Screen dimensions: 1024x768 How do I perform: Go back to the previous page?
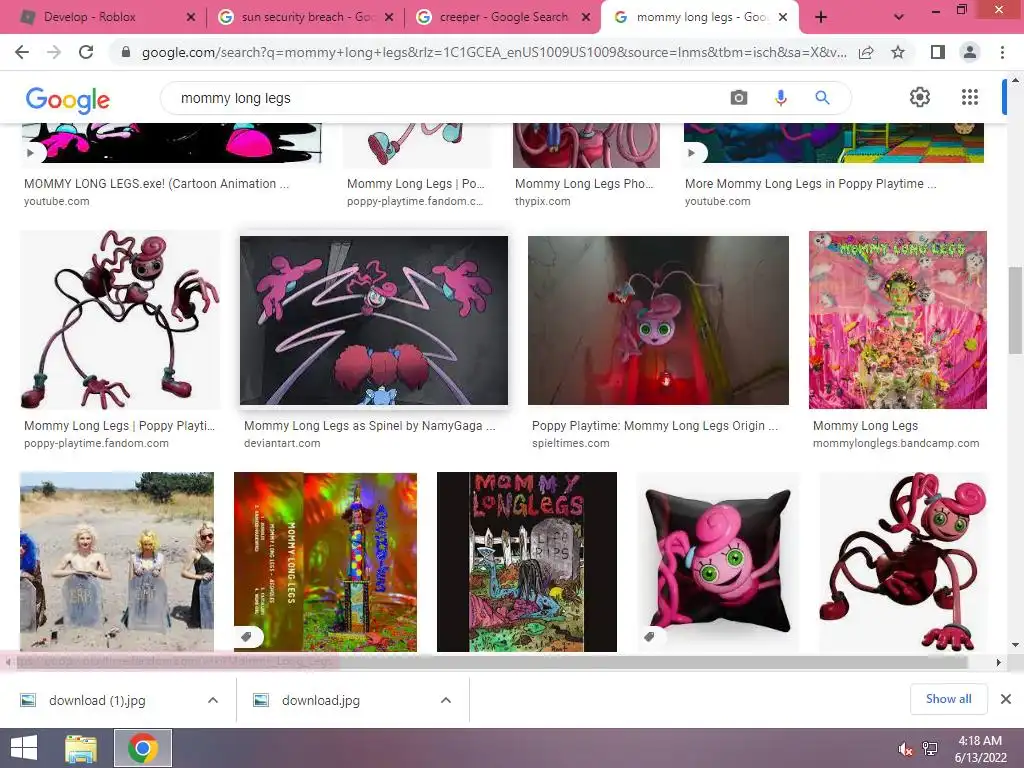tap(22, 52)
